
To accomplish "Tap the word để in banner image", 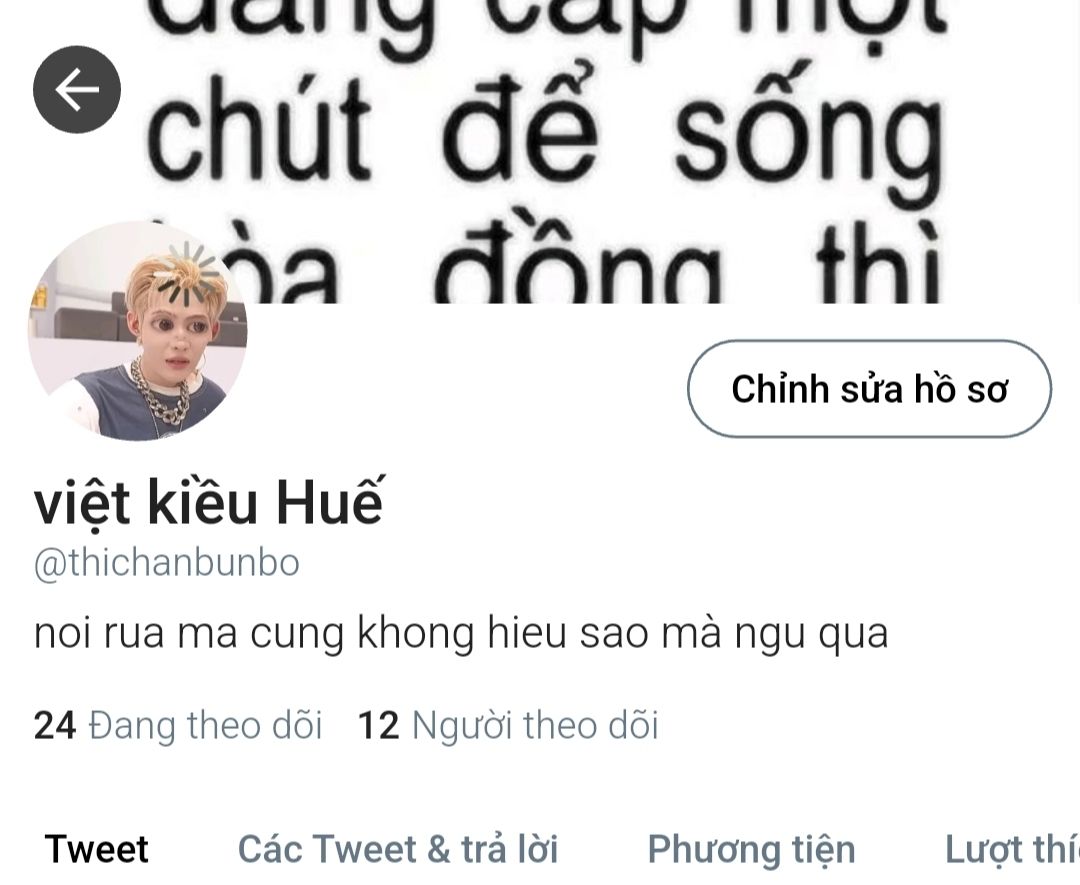I will coord(519,124).
